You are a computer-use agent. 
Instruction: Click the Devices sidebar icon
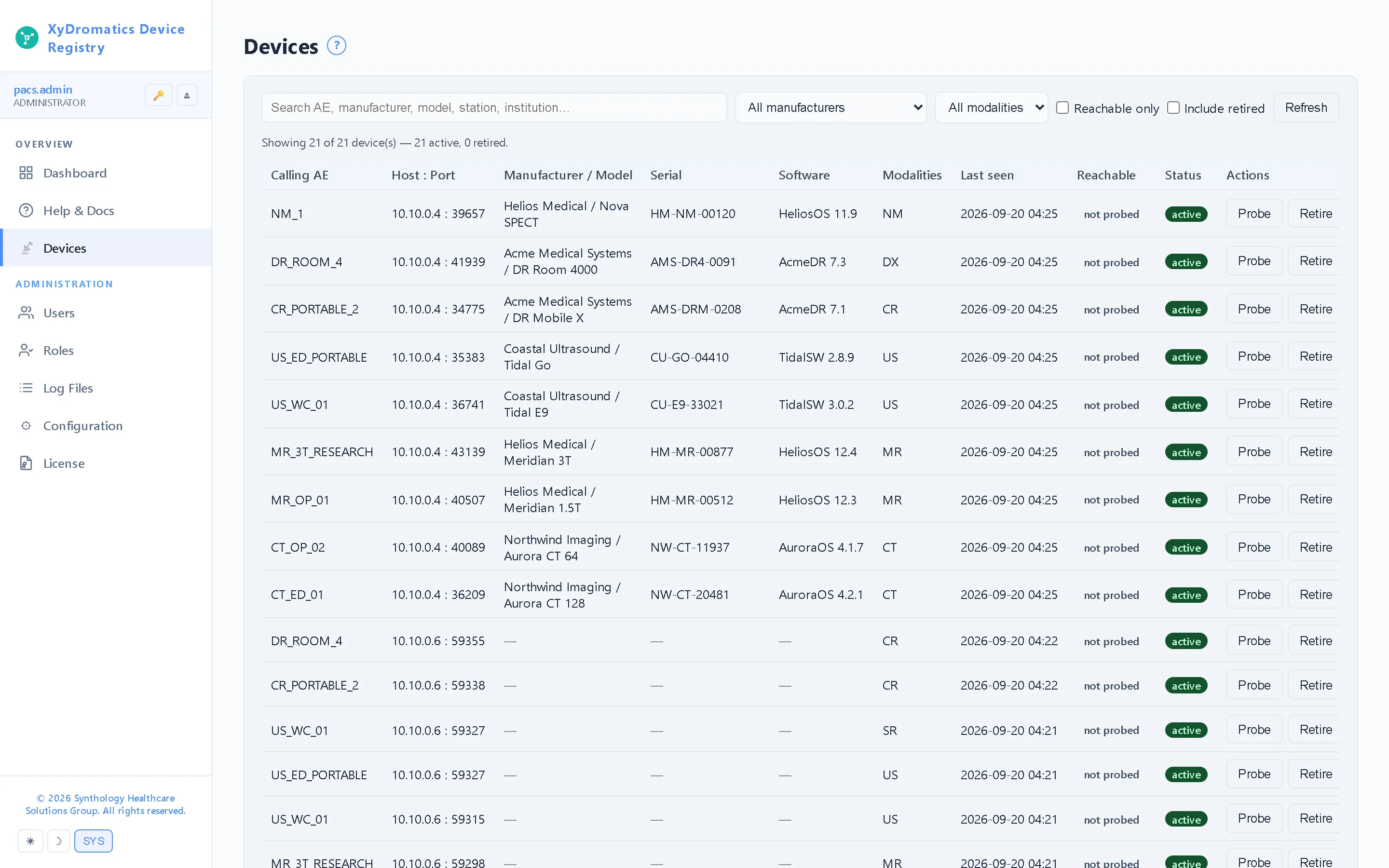(x=27, y=248)
